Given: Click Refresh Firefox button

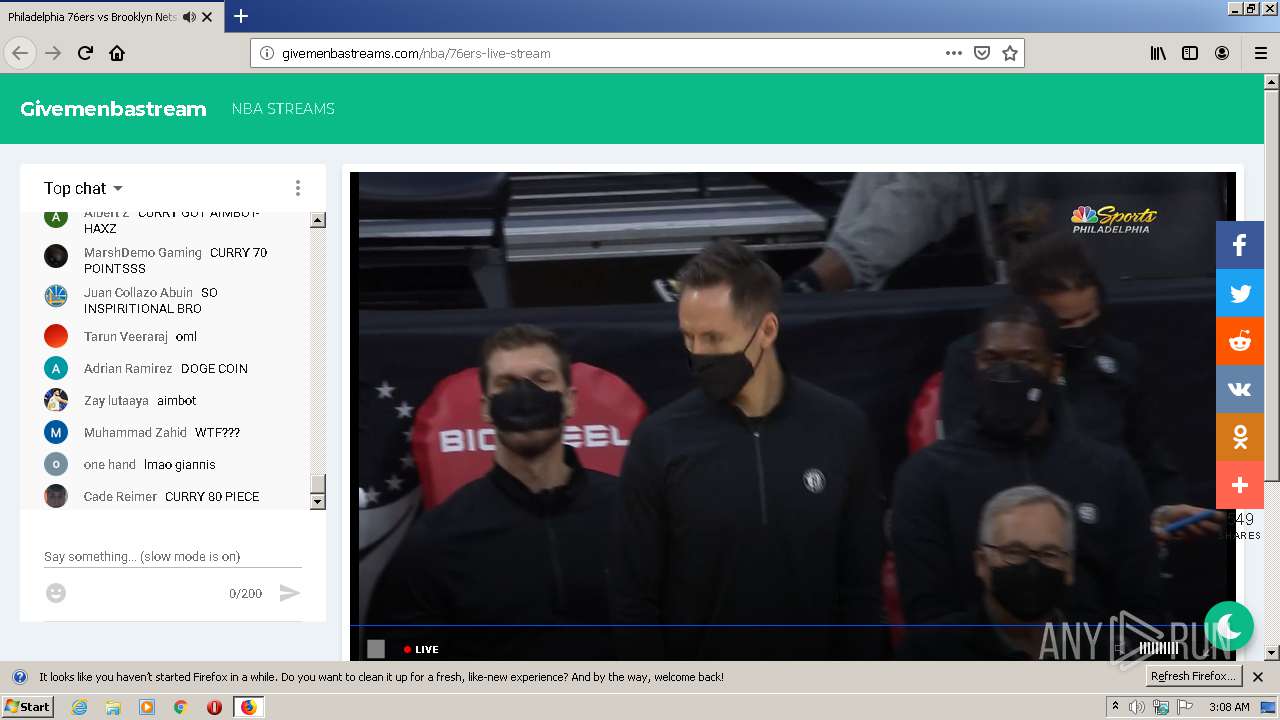Looking at the screenshot, I should pyautogui.click(x=1194, y=676).
